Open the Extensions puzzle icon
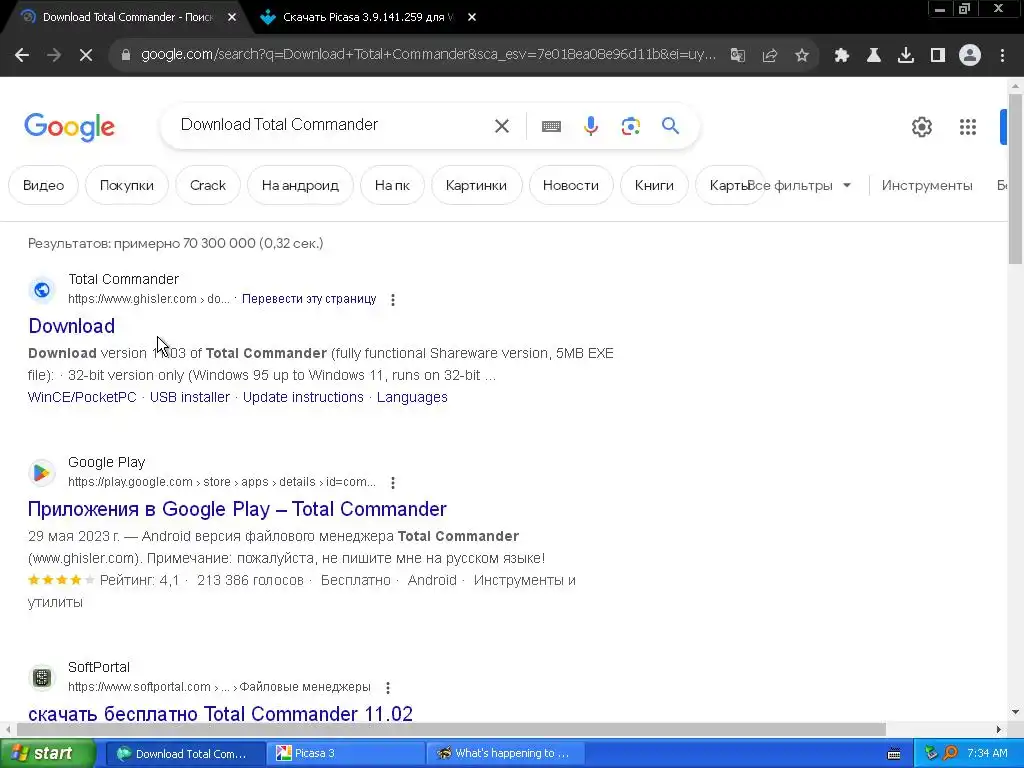This screenshot has height=768, width=1024. pos(842,56)
